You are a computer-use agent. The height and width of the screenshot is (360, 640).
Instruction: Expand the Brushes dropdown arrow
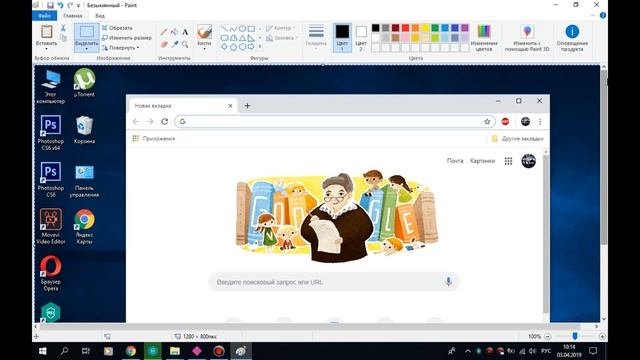click(x=204, y=49)
